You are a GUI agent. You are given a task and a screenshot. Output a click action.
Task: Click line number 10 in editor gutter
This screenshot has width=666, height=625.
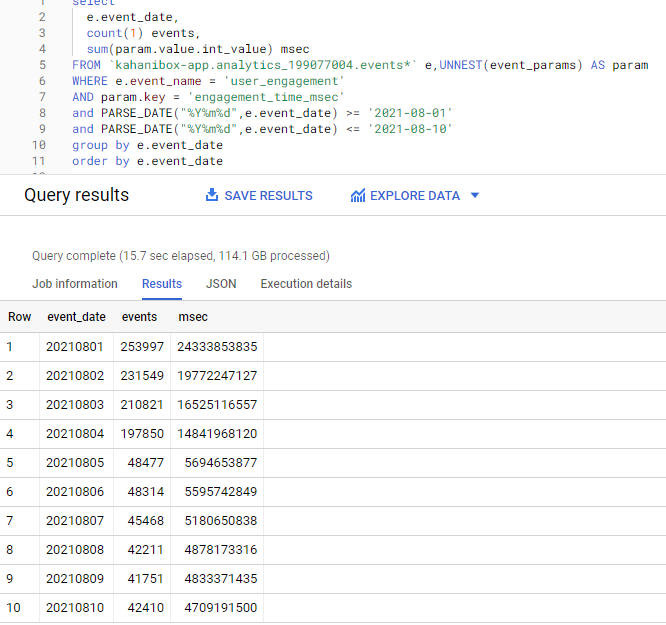38,145
